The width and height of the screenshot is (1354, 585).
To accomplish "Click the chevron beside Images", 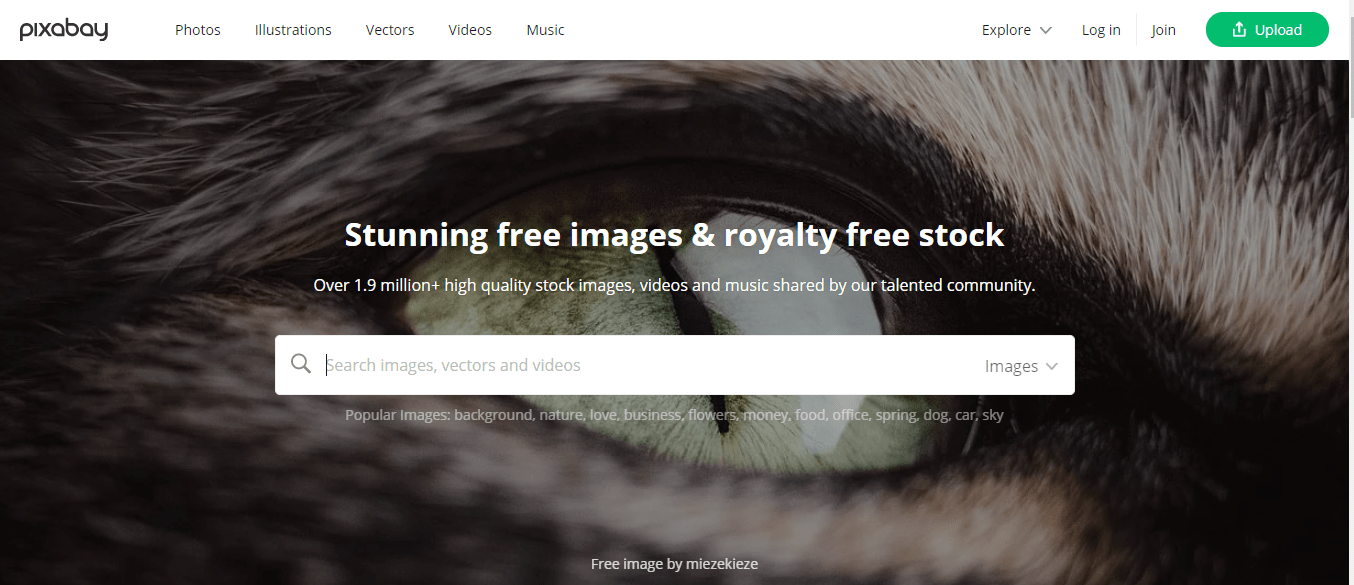I will pos(1051,366).
